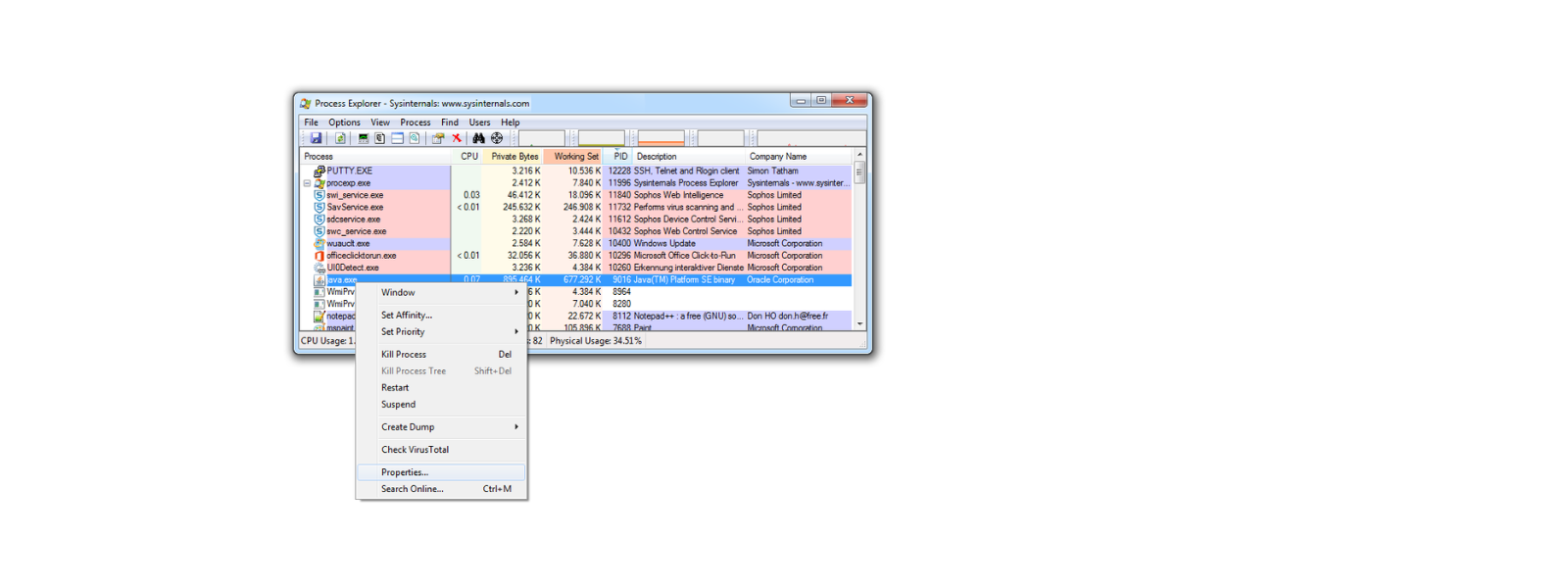Sort by the Private Bytes column header
The image size is (1568, 588).
click(x=514, y=156)
